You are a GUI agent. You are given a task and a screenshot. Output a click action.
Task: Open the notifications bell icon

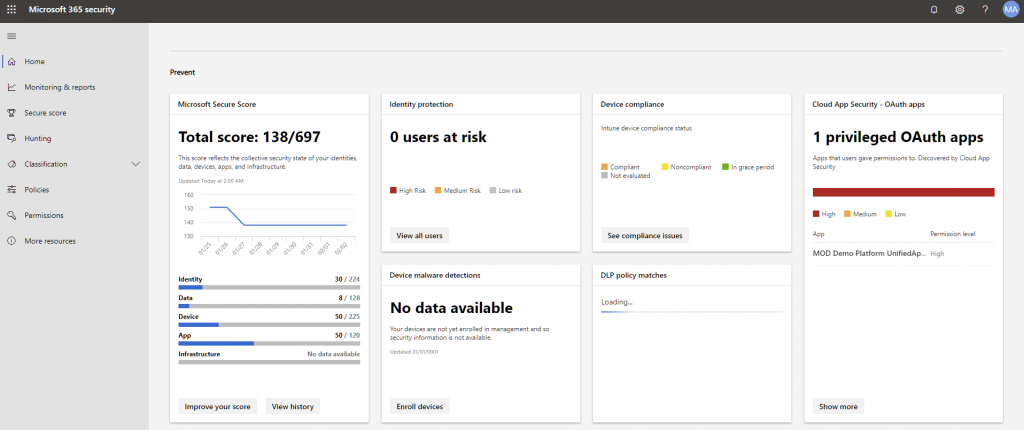point(933,10)
